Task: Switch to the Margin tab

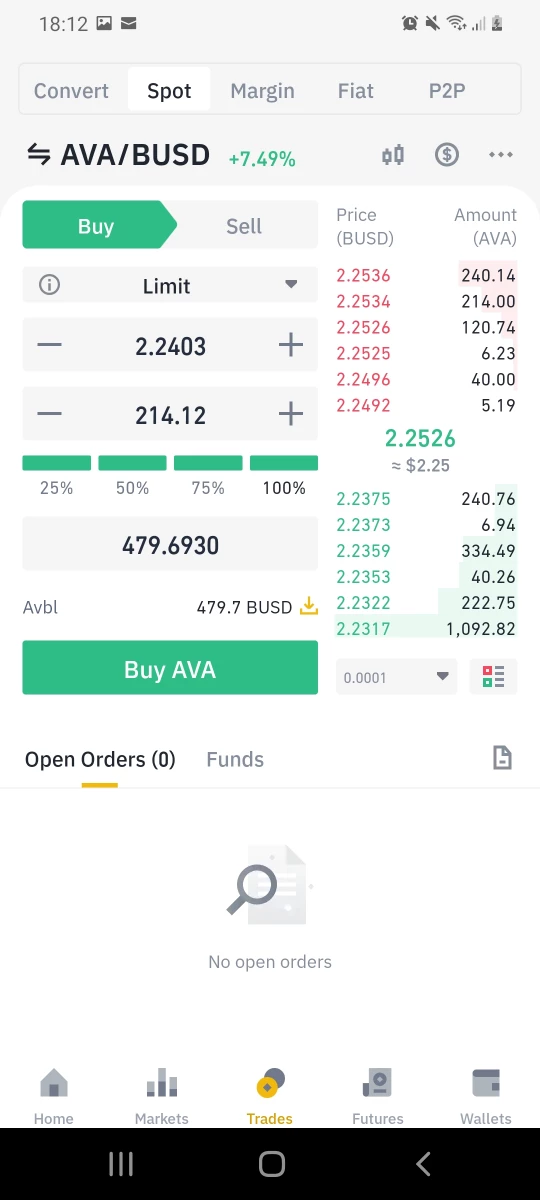Action: point(262,91)
